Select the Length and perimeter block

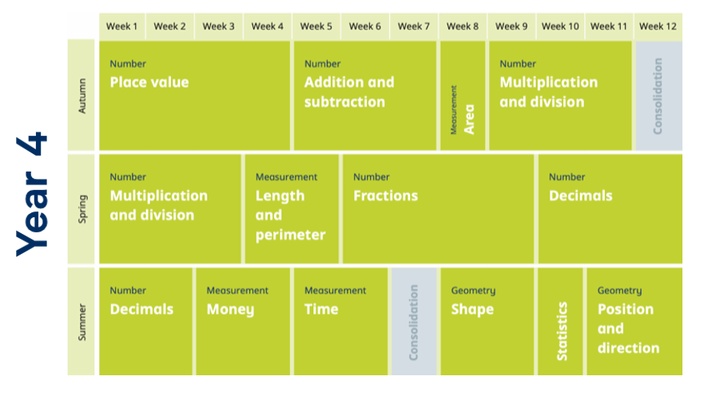click(292, 209)
